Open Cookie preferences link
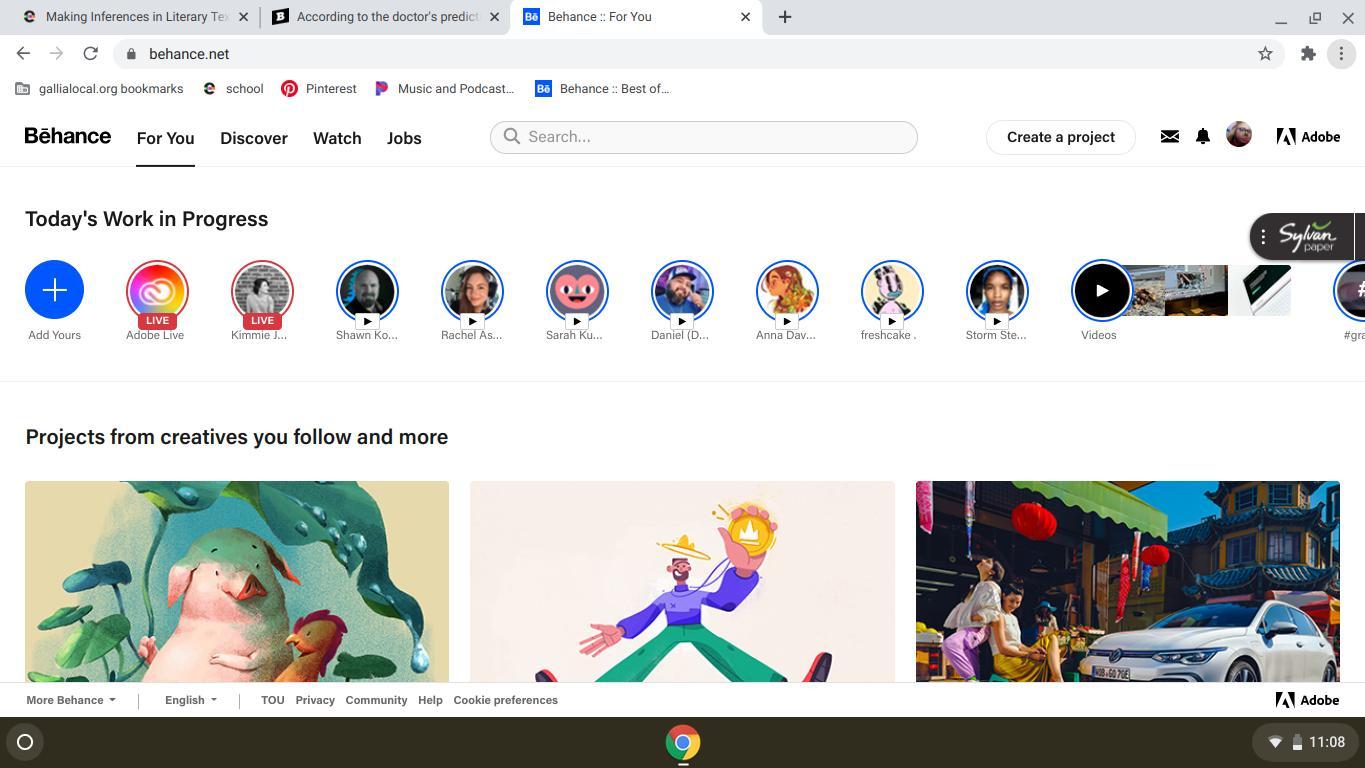Image resolution: width=1365 pixels, height=768 pixels. [505, 700]
